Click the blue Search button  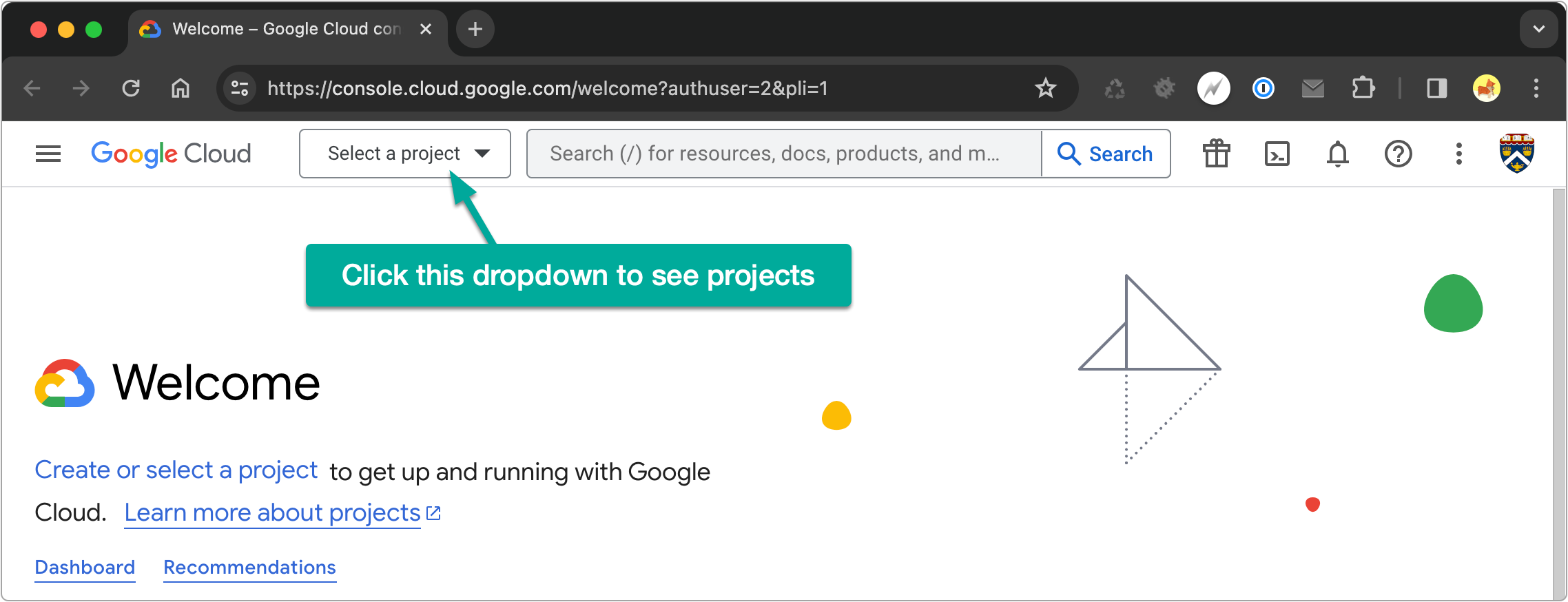point(1106,154)
